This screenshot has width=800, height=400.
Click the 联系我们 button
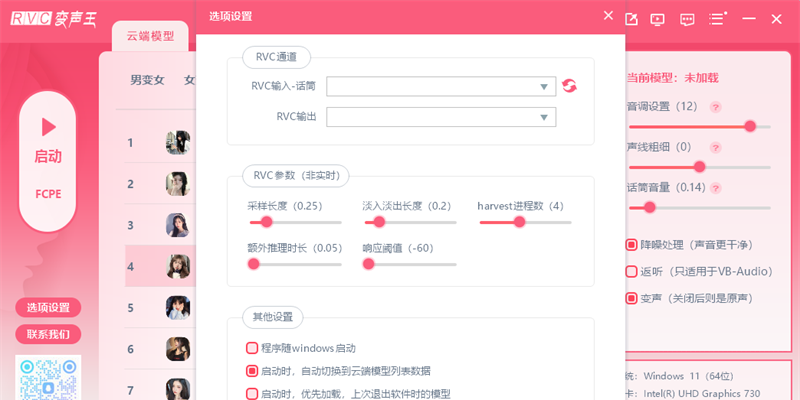click(48, 334)
